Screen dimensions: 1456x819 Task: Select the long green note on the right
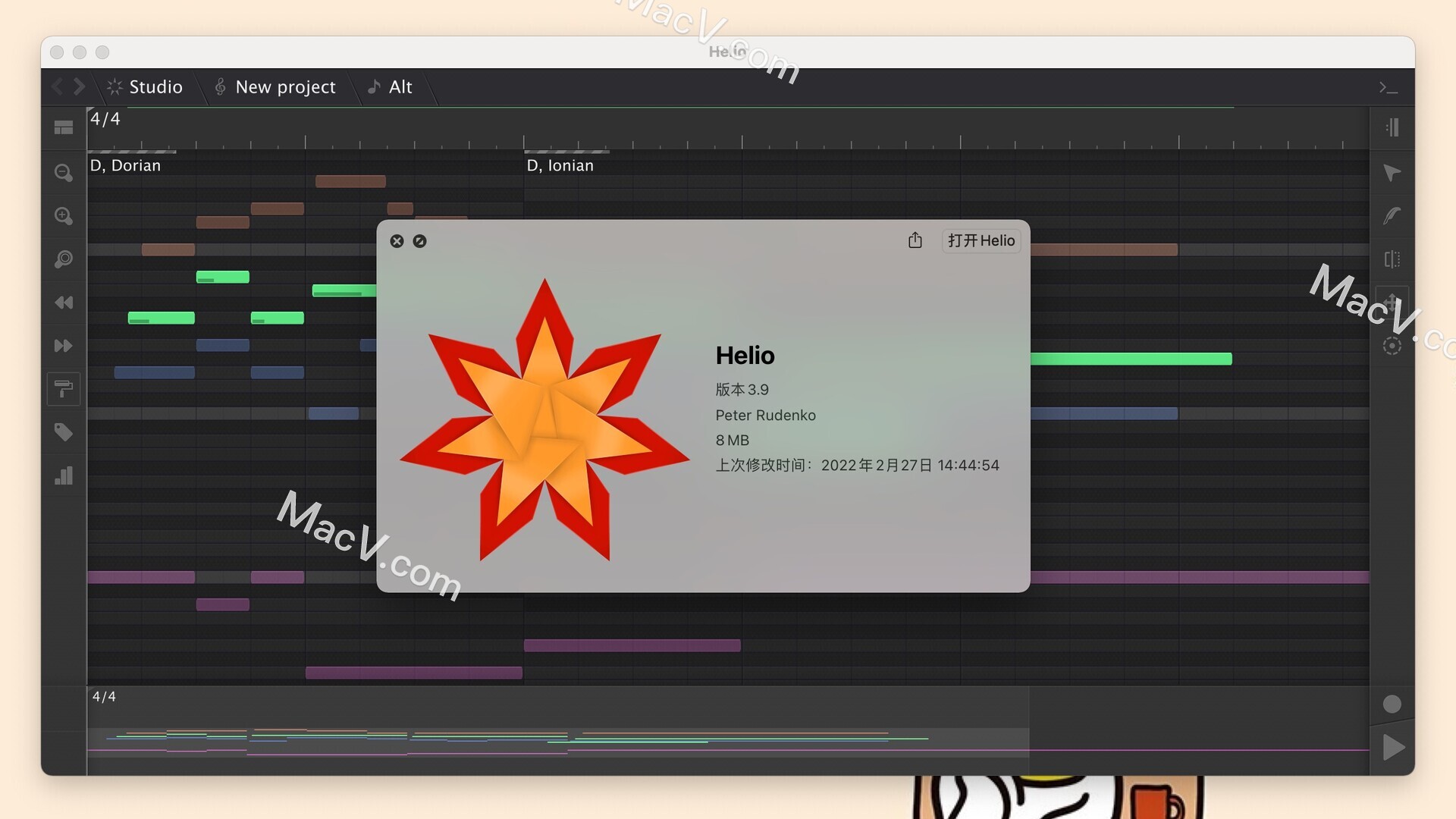(1131, 359)
